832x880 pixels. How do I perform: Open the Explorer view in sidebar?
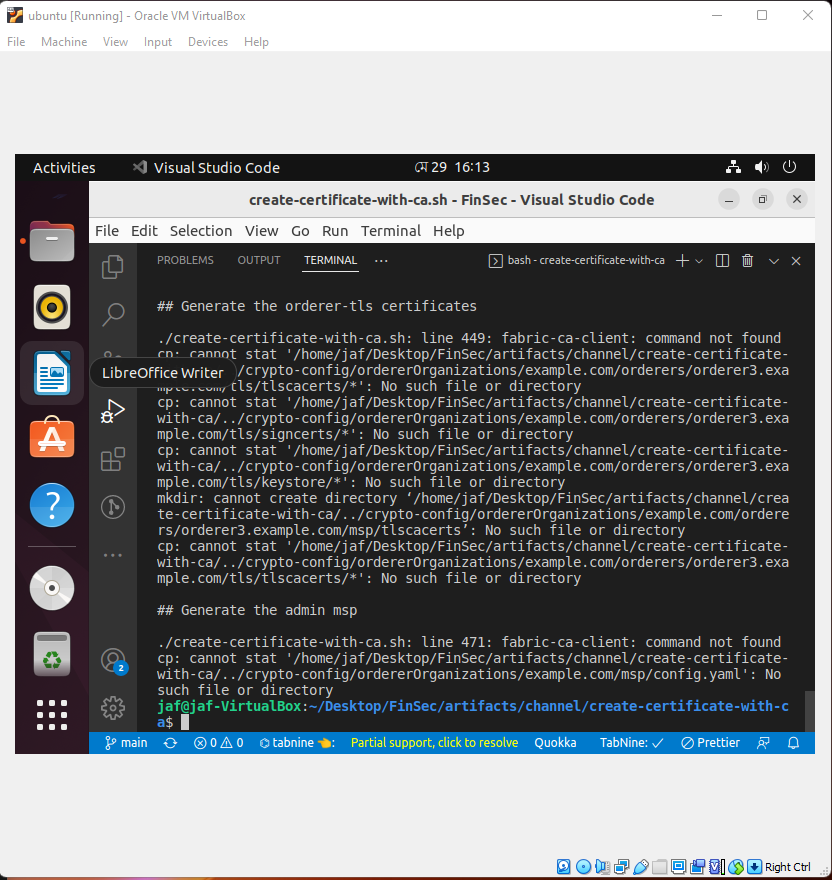pyautogui.click(x=113, y=267)
